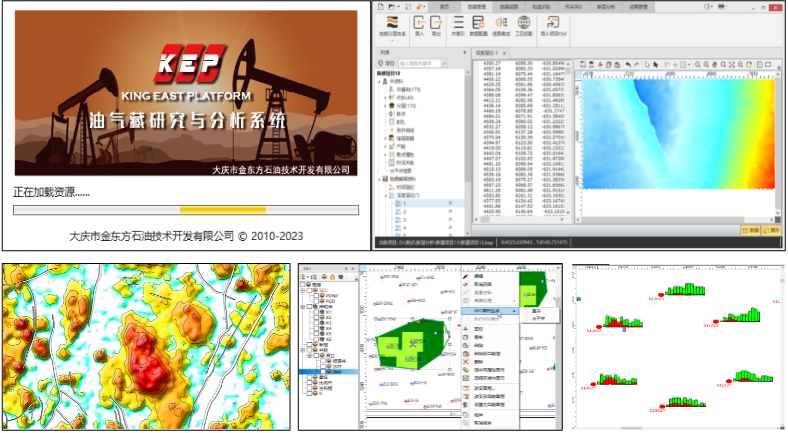The image size is (788, 433).
Task: Click the refresh icon in map toolbar
Action: point(749,65)
